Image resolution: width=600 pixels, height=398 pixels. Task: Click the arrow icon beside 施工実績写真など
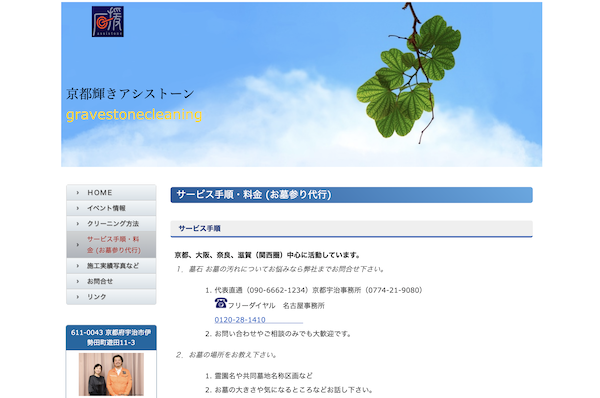[x=78, y=266]
